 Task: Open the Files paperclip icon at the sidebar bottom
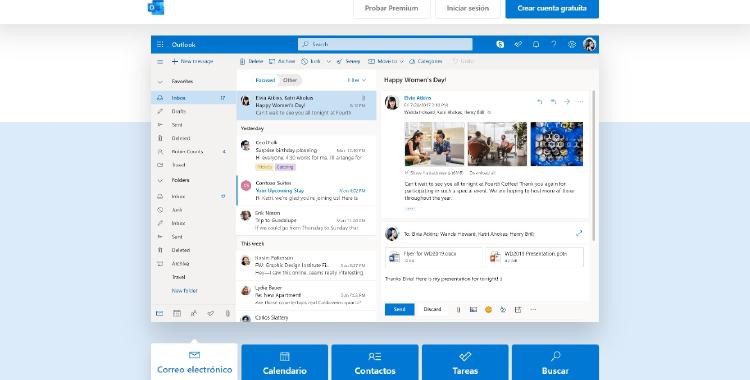(x=228, y=313)
